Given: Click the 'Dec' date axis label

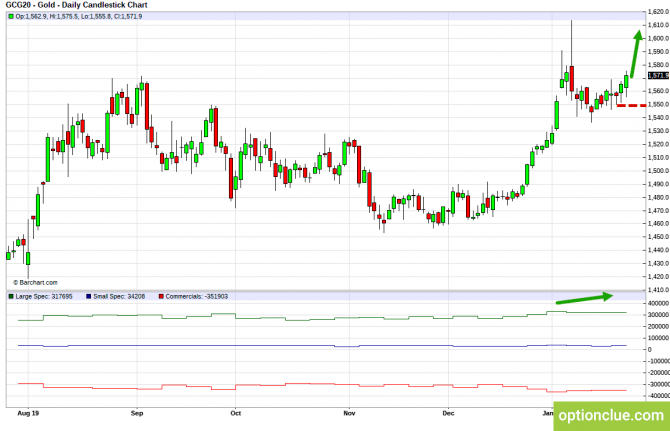Looking at the screenshot, I should point(448,413).
